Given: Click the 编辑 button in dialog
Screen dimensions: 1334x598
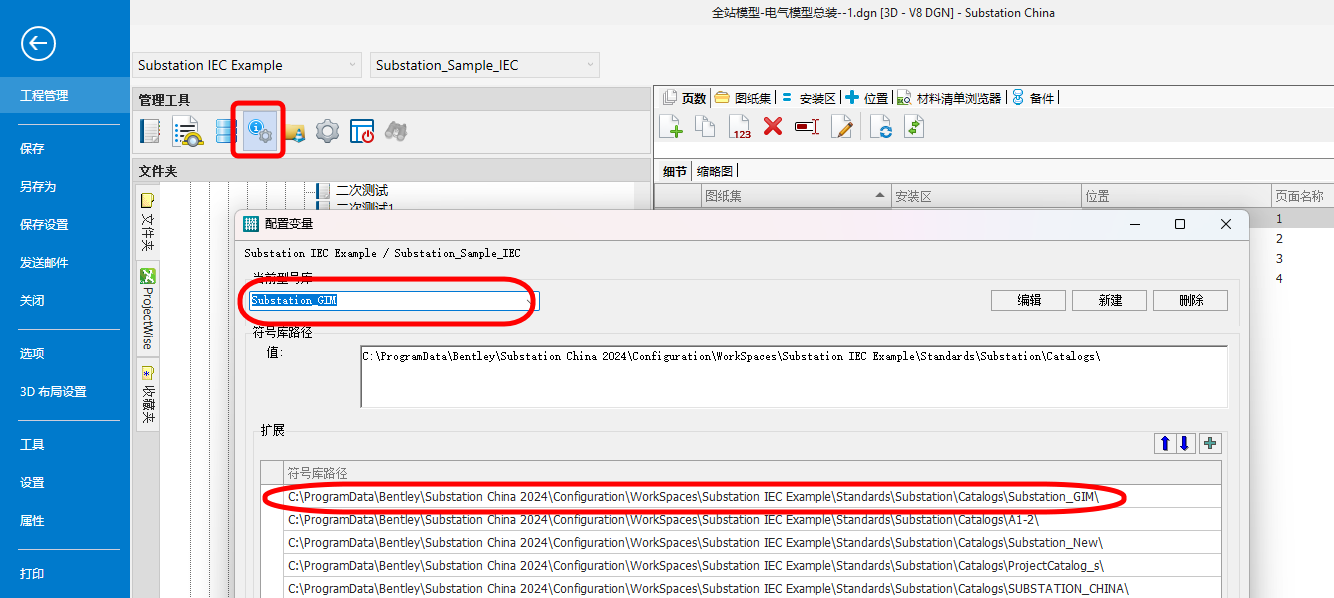Looking at the screenshot, I should pyautogui.click(x=1028, y=300).
